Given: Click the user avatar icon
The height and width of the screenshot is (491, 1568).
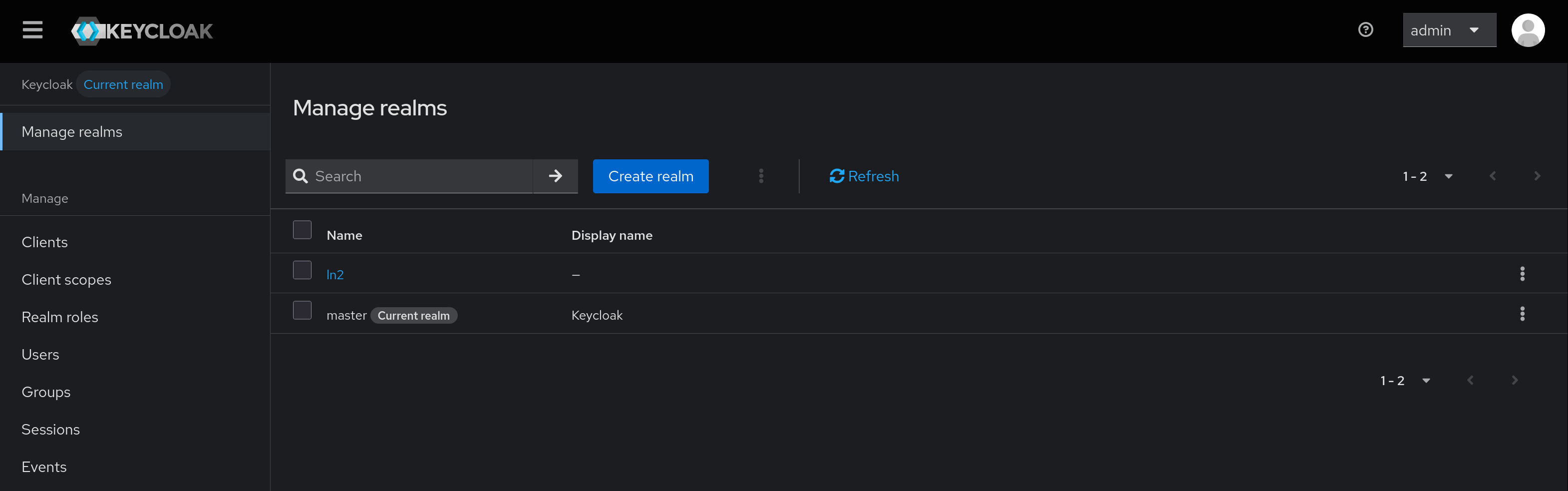Looking at the screenshot, I should 1527,30.
